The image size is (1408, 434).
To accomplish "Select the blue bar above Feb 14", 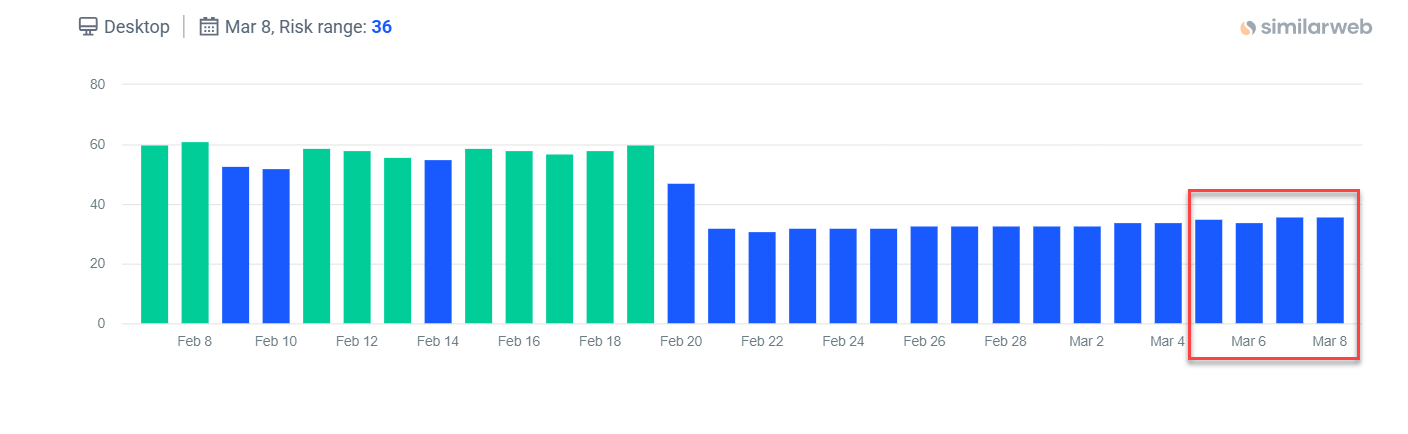I will (438, 242).
